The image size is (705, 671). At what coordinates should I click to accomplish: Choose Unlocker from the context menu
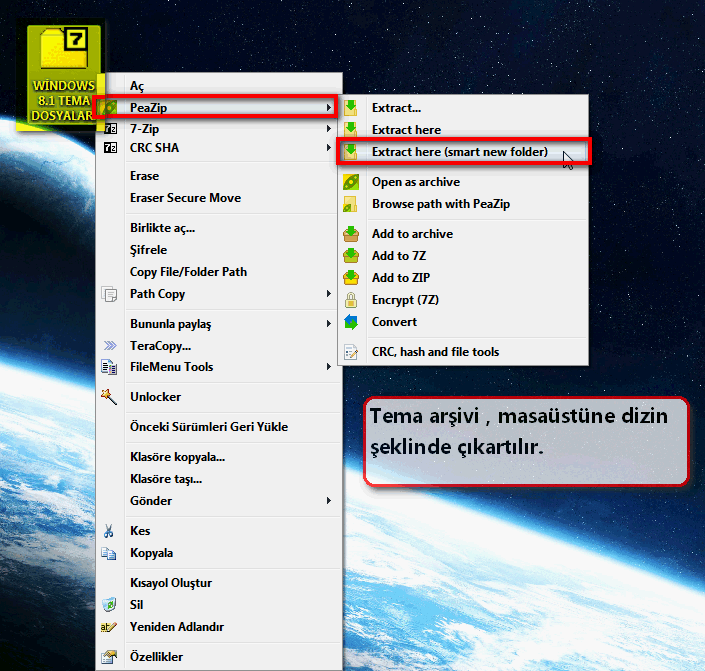(x=219, y=397)
